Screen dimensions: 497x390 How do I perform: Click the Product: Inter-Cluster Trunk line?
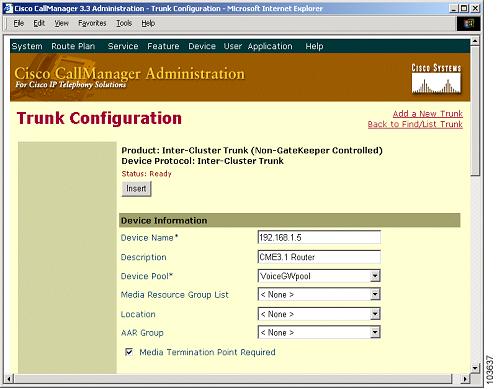(x=252, y=150)
